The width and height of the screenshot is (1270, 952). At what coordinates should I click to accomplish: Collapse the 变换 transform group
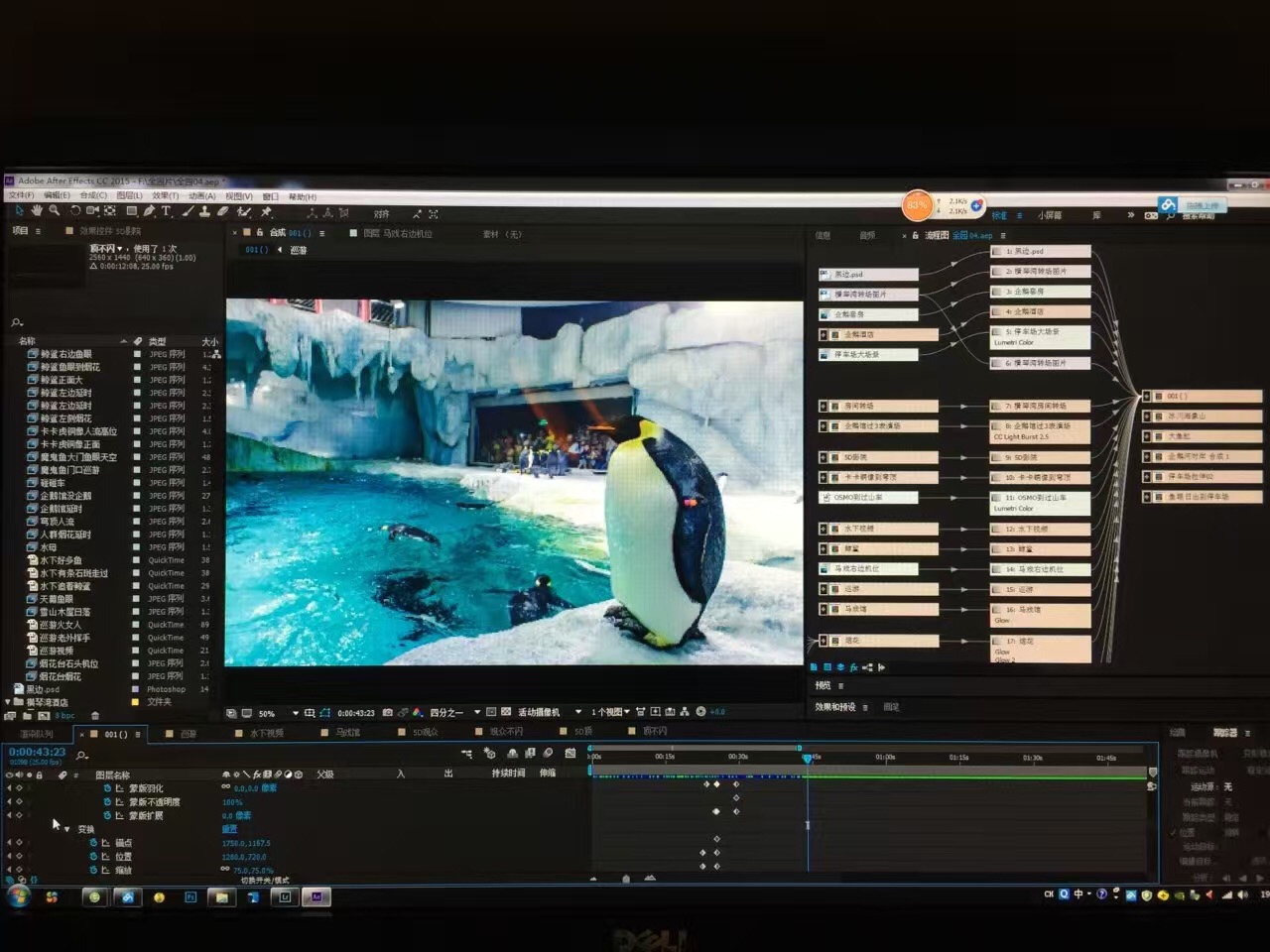pos(66,829)
